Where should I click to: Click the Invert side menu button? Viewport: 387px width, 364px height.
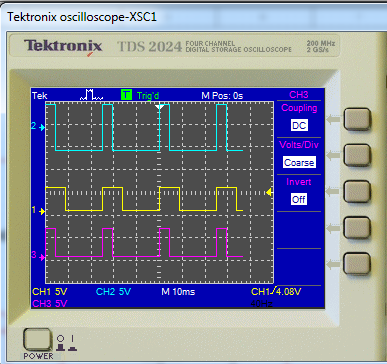357,192
